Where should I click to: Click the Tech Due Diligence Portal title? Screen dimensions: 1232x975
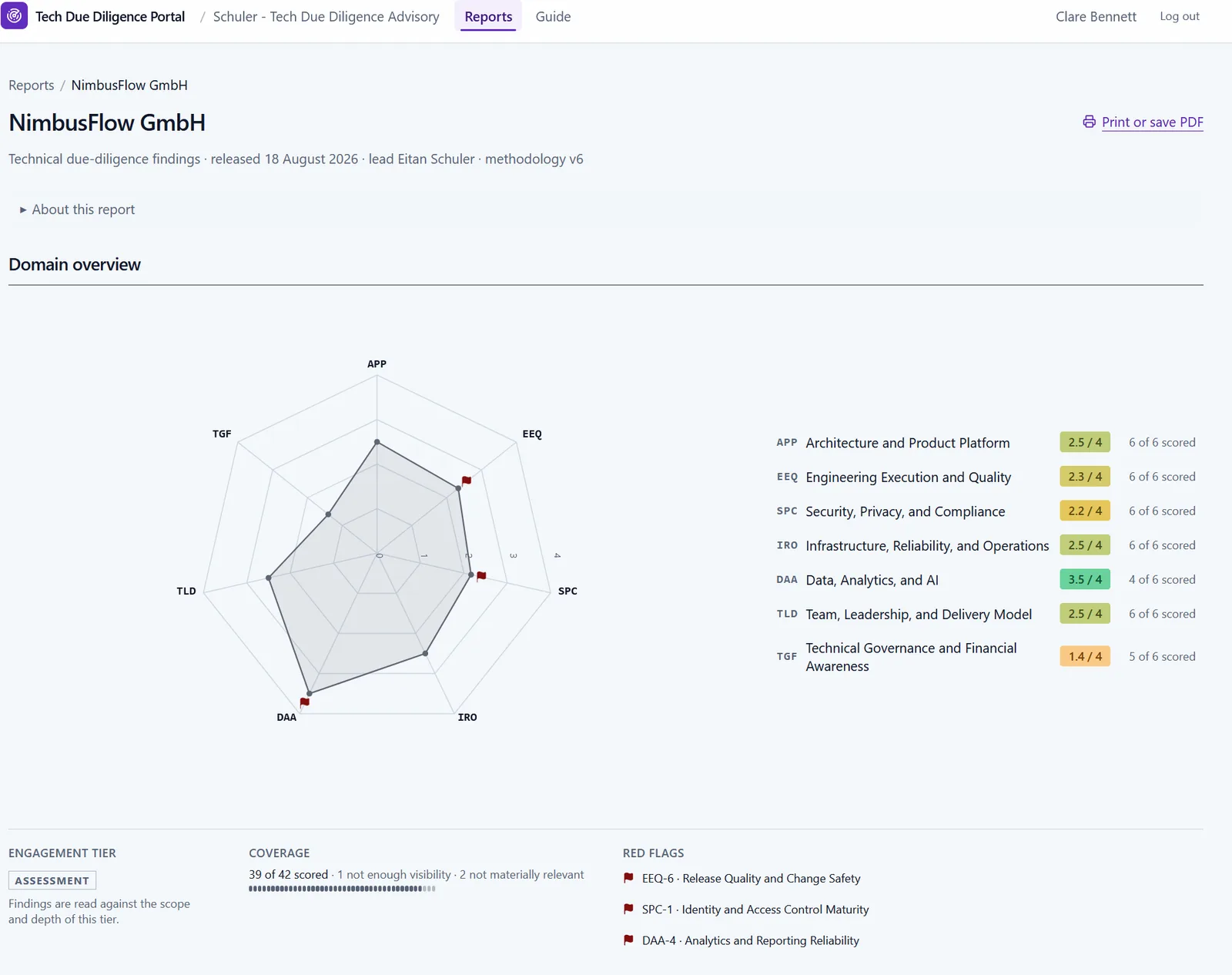tap(110, 16)
